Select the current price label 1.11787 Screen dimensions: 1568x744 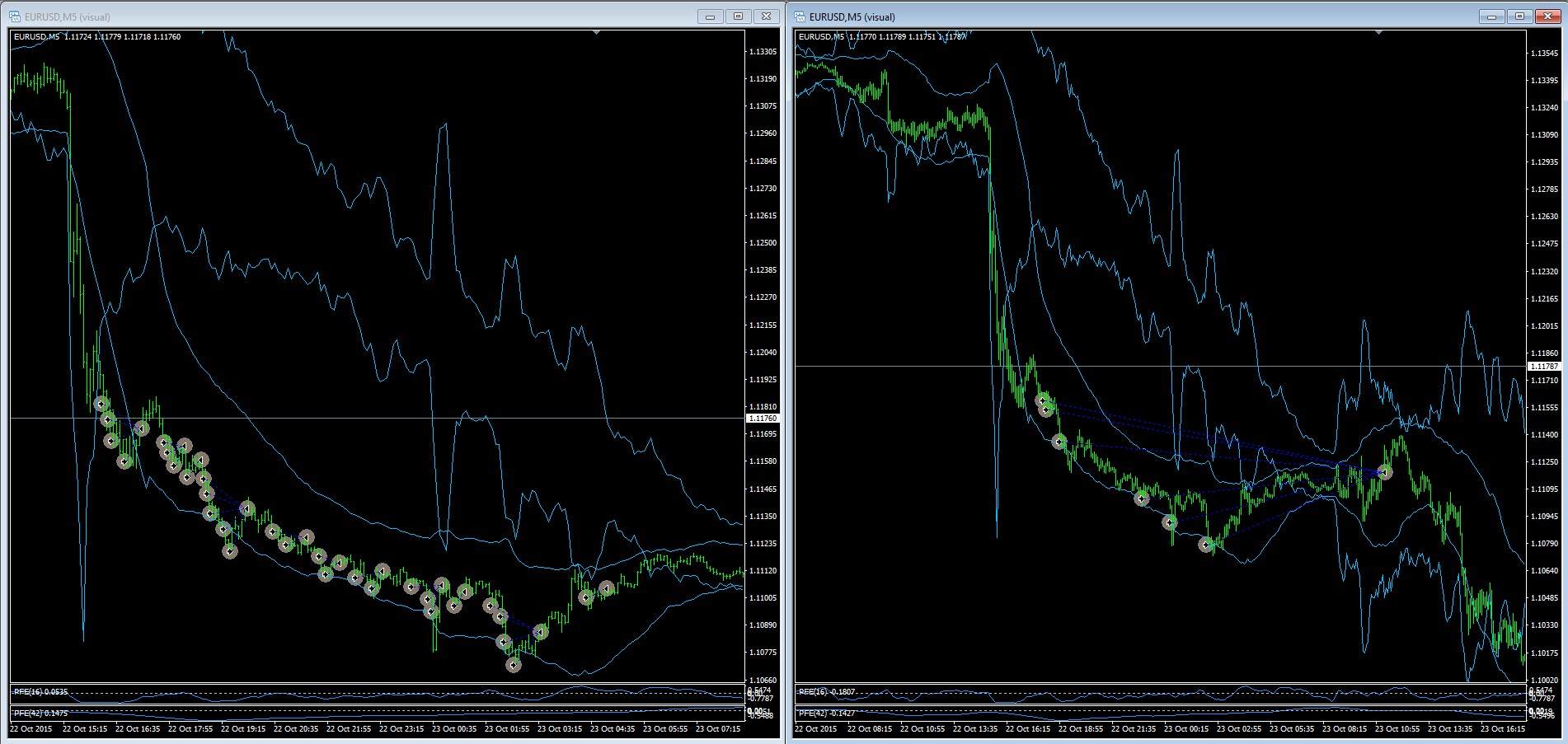pos(1544,366)
